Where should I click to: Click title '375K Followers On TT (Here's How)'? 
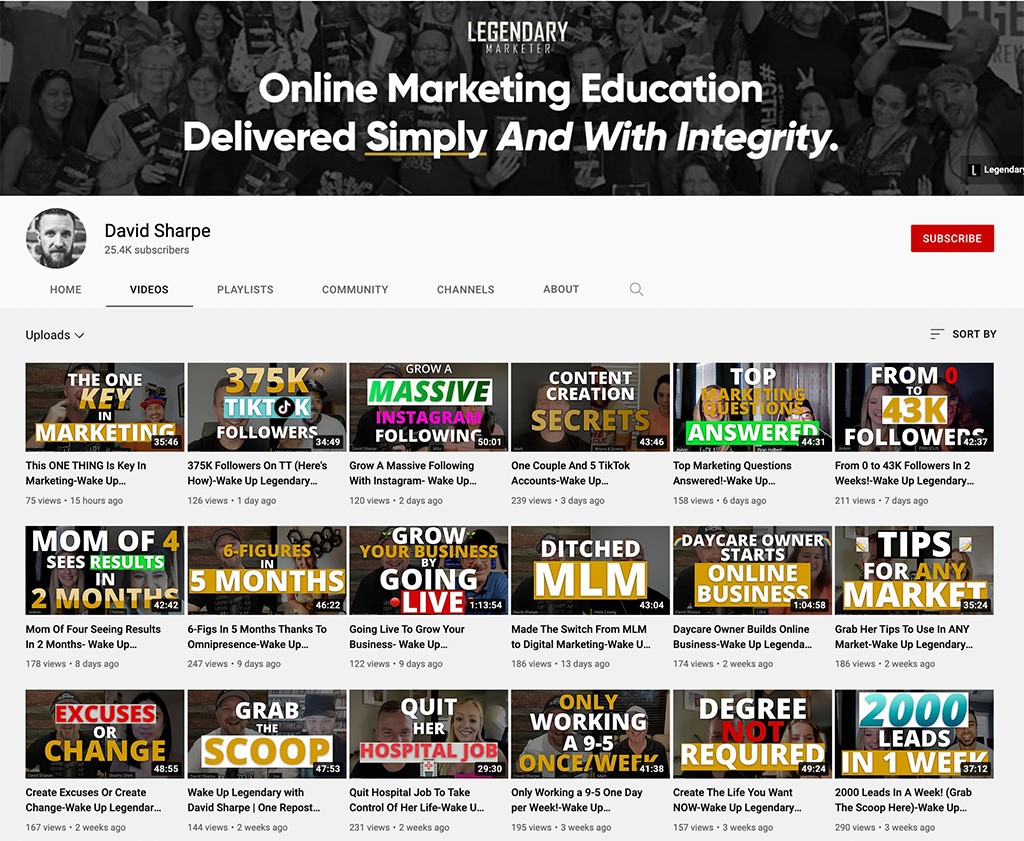(257, 473)
